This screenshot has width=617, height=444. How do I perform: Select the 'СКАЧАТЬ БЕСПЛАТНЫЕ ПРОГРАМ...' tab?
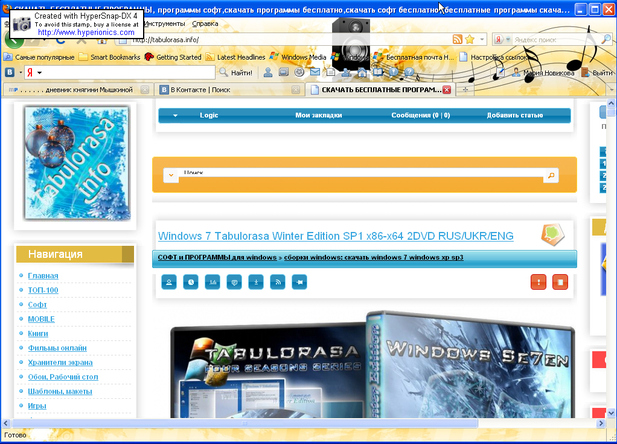click(x=380, y=90)
